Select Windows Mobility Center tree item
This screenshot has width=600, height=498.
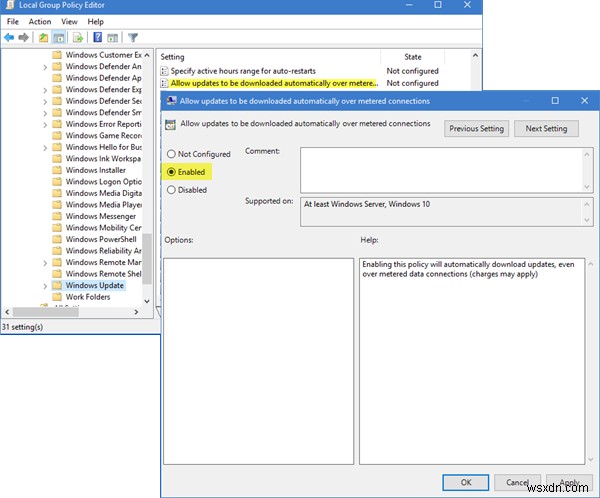point(103,228)
